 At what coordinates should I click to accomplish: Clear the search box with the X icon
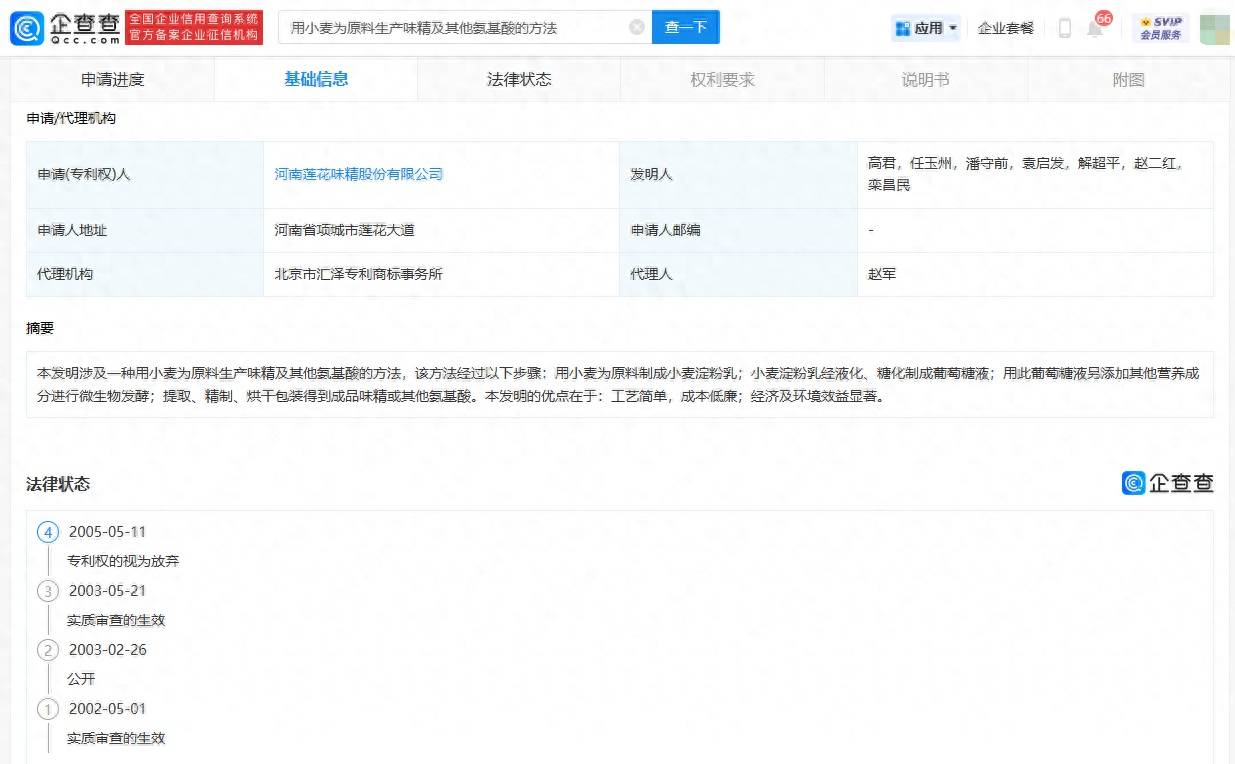[x=637, y=28]
